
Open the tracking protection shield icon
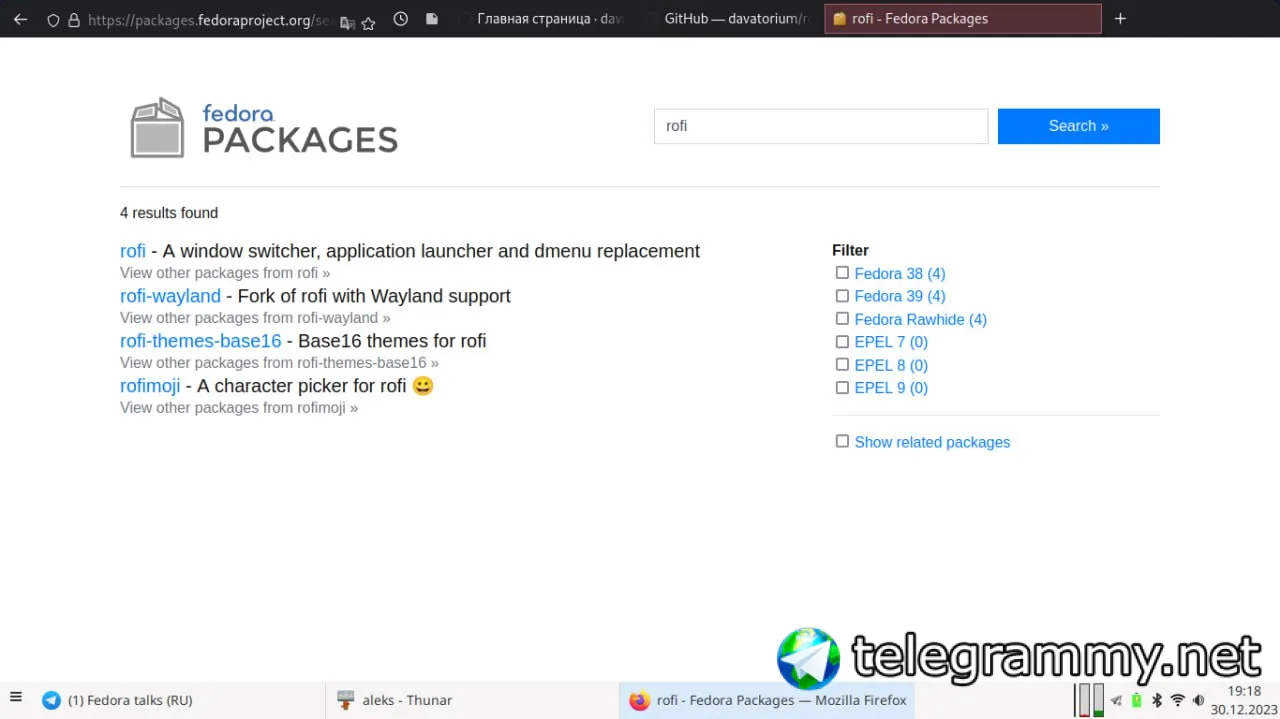point(54,20)
